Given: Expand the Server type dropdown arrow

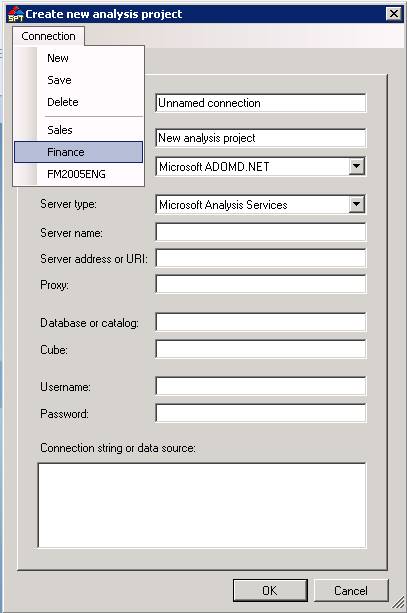Looking at the screenshot, I should point(356,204).
